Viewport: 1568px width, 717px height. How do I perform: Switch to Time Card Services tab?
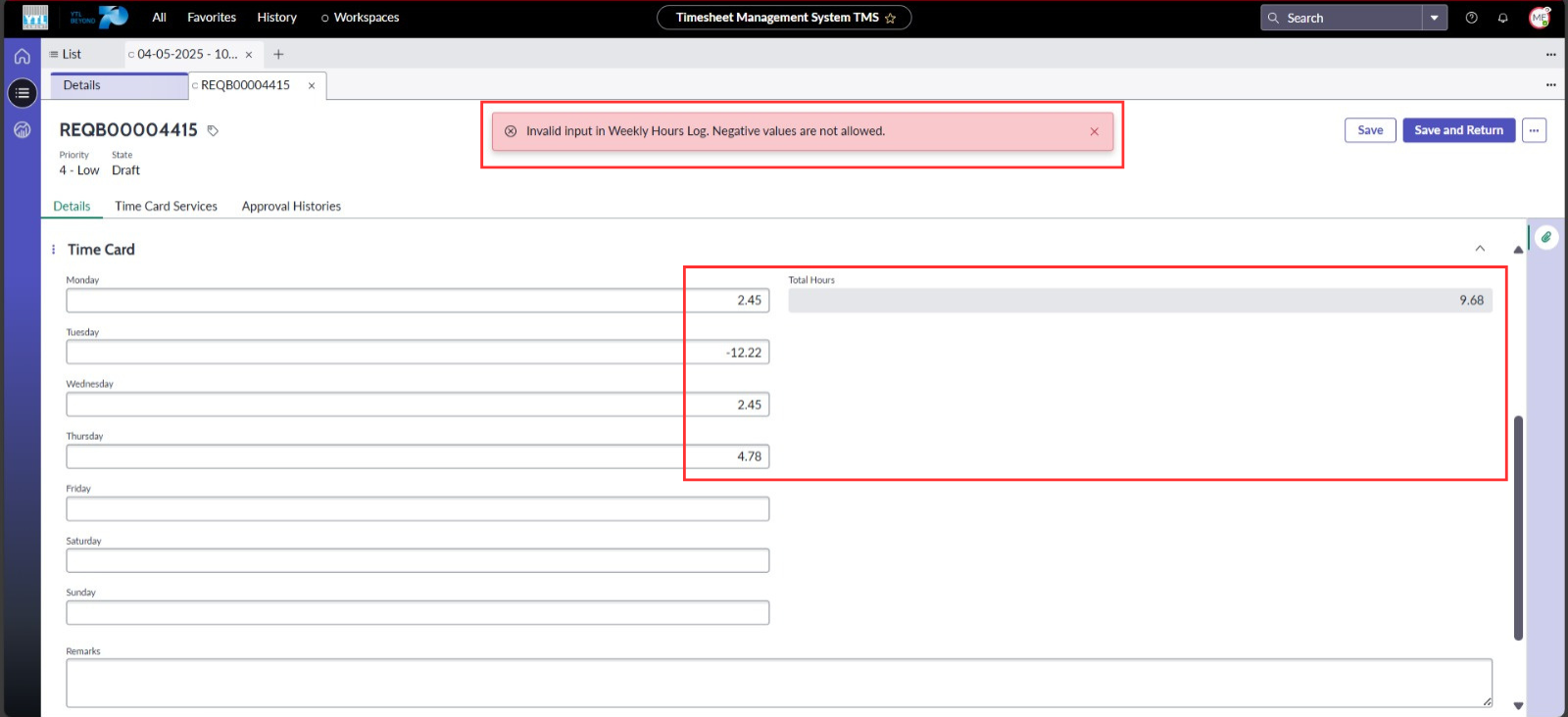tap(166, 207)
